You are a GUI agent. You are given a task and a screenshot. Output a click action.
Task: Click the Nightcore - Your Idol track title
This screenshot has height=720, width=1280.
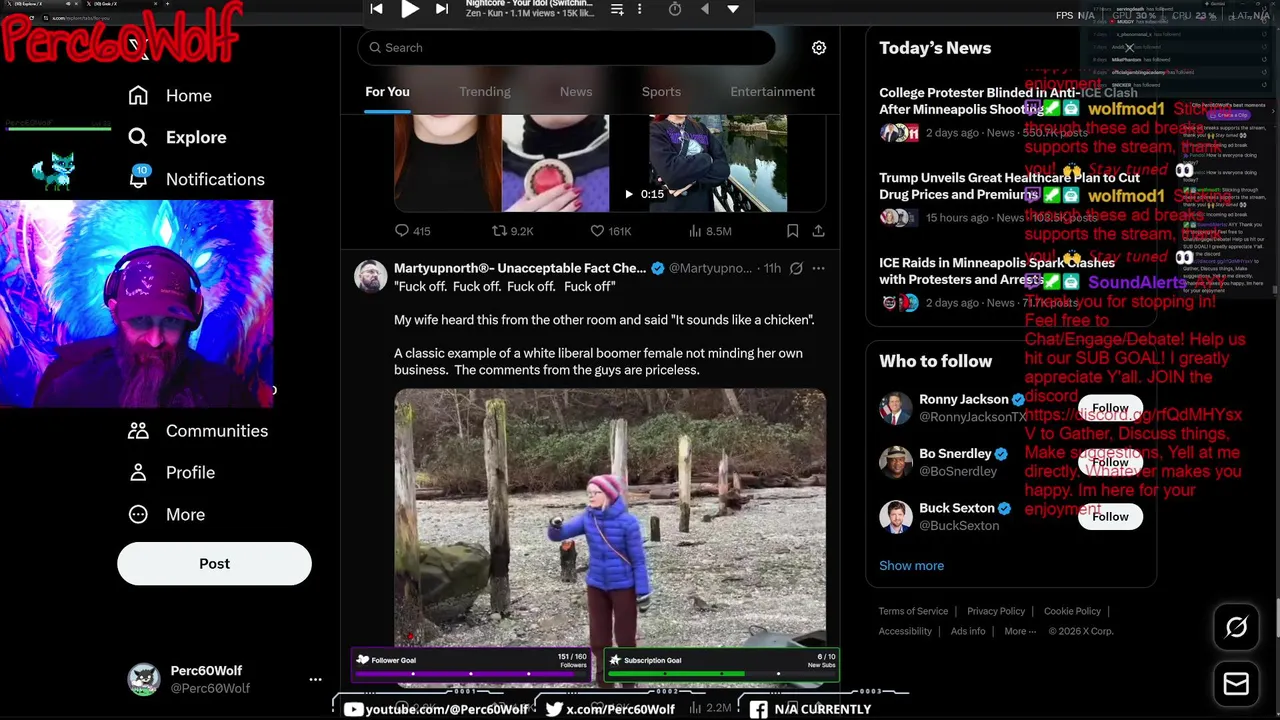[x=529, y=4]
